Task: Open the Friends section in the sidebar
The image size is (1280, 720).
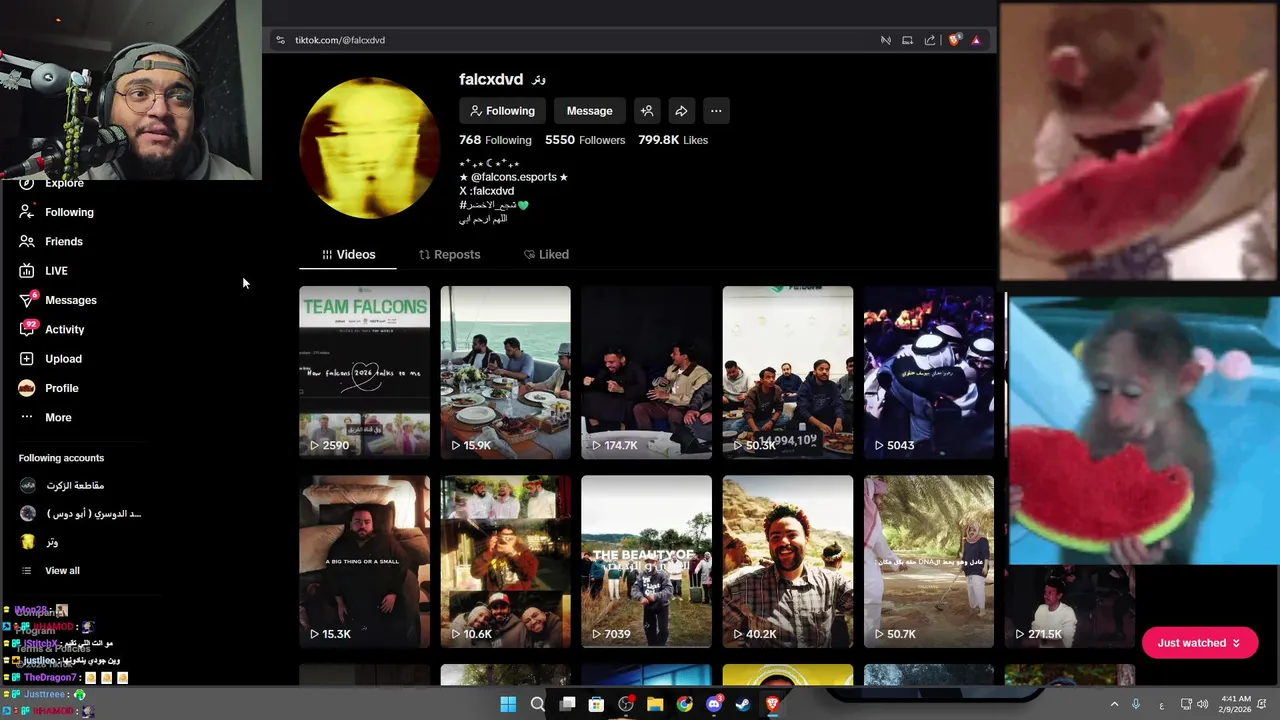Action: [51, 241]
